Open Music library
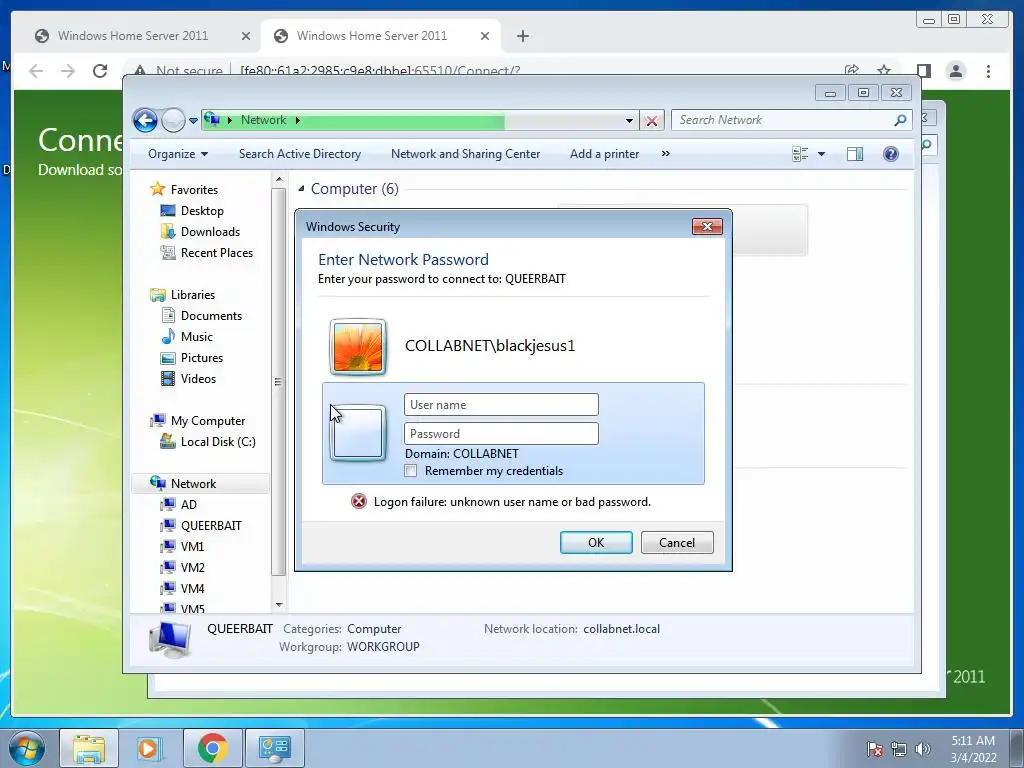 coord(196,337)
